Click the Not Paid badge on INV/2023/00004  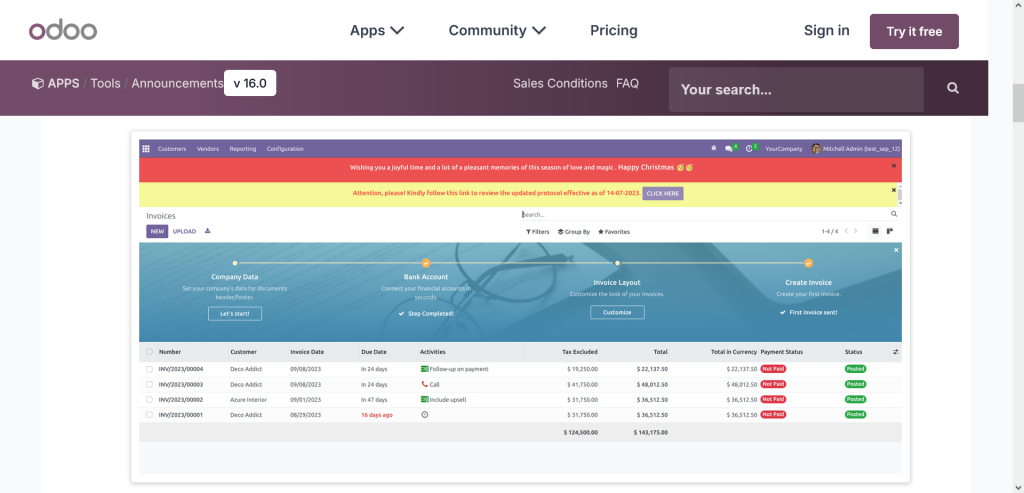click(773, 369)
